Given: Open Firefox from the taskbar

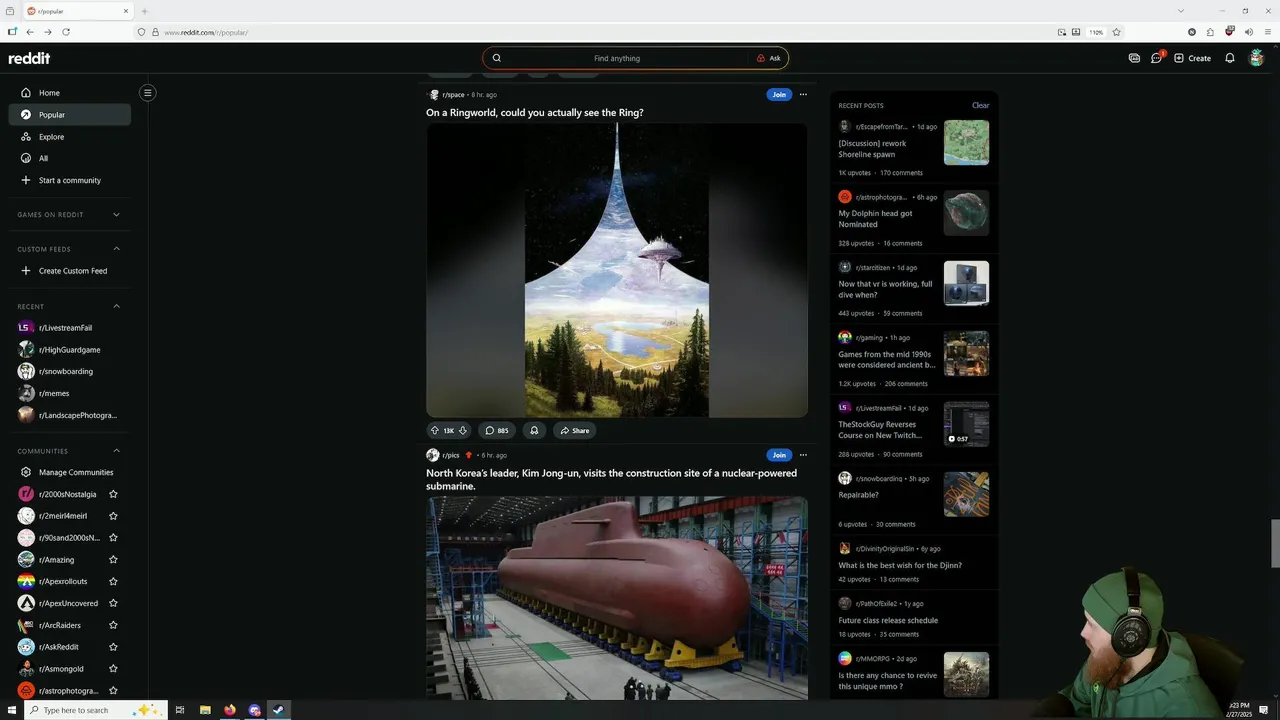Looking at the screenshot, I should [230, 710].
